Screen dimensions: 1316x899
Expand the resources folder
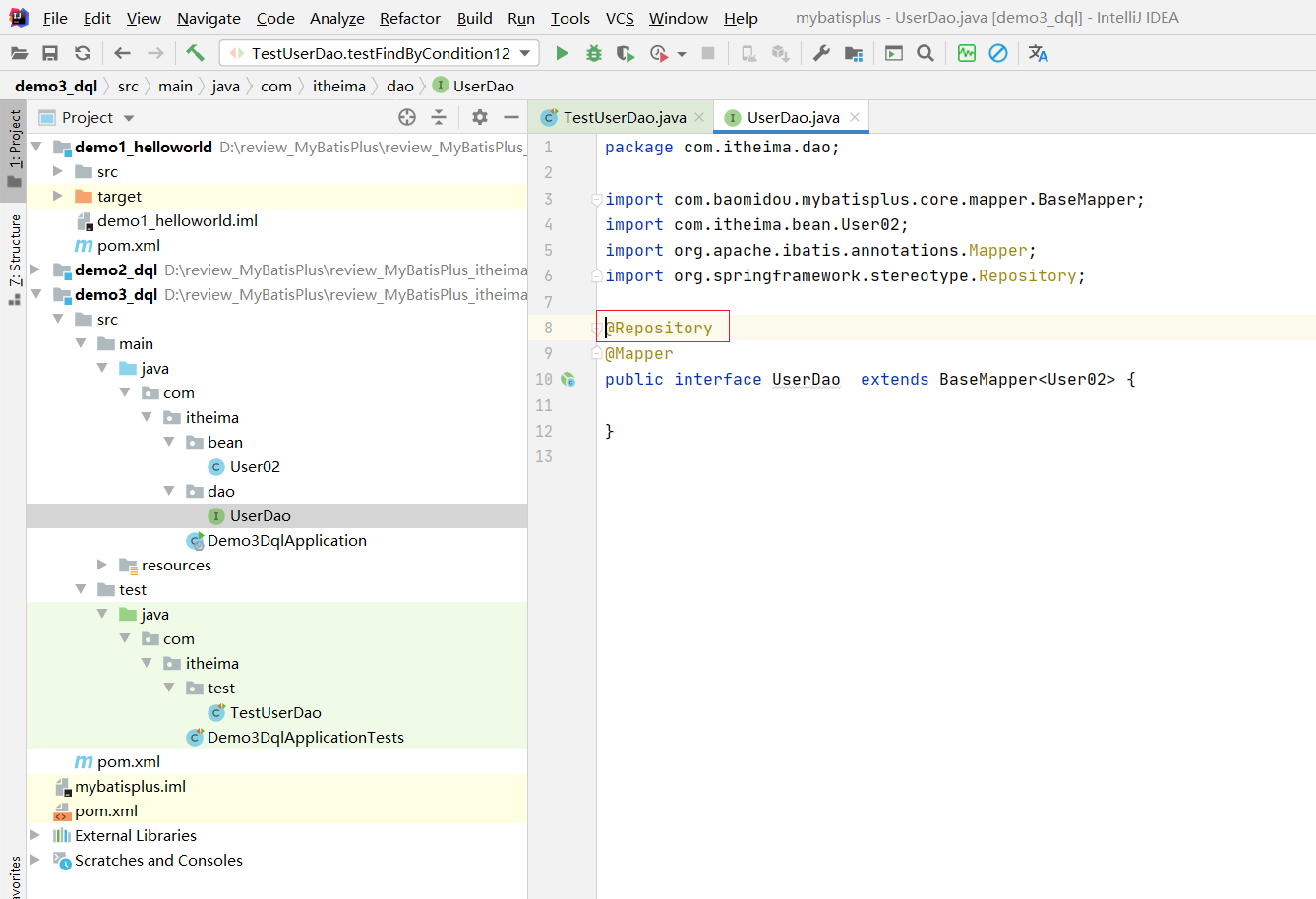(x=102, y=565)
